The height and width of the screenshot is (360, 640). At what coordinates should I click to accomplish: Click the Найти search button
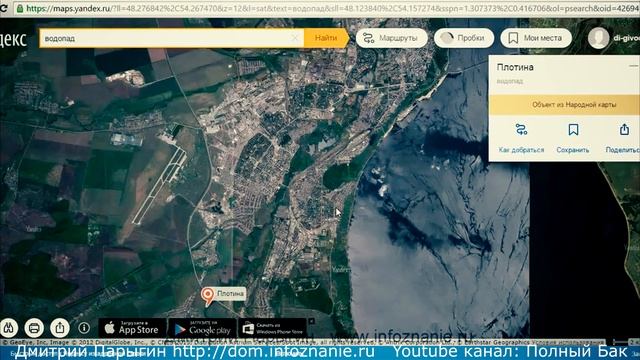pyautogui.click(x=326, y=38)
